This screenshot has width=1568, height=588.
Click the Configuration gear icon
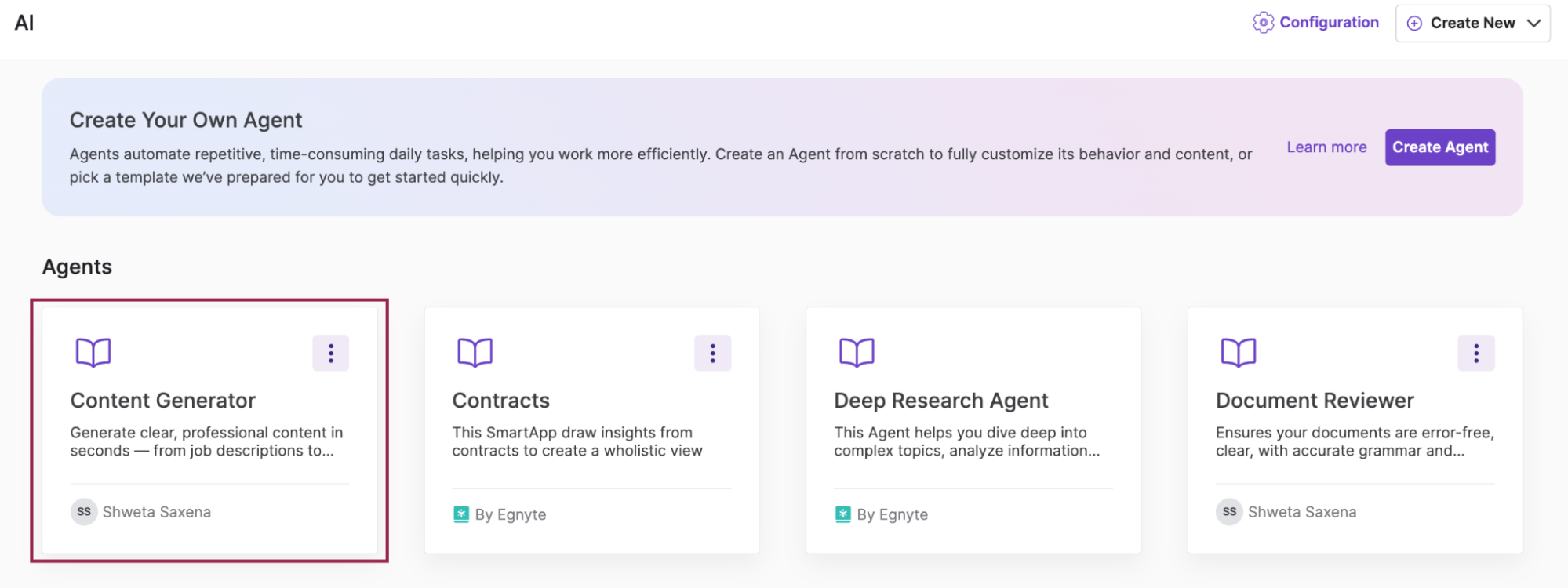(1262, 23)
